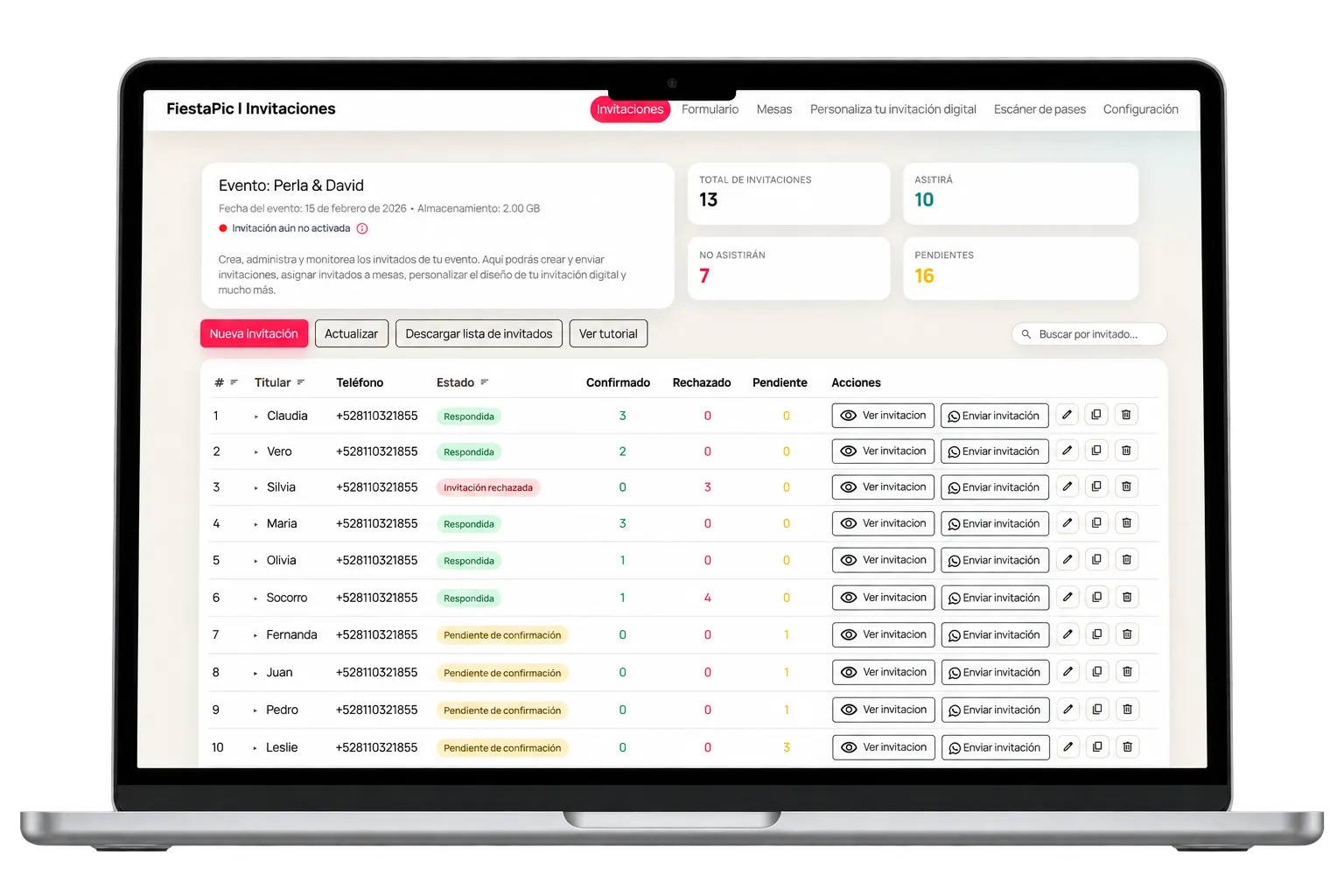Open the Invitaciones tab
The width and height of the screenshot is (1344, 896).
pos(630,109)
